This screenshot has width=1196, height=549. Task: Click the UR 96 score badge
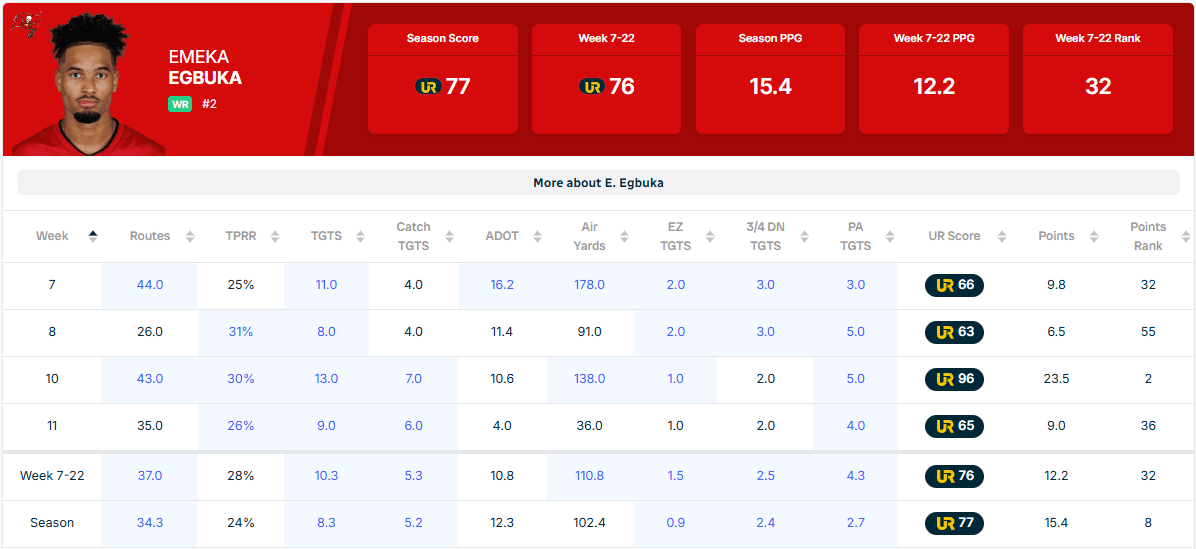coord(954,379)
